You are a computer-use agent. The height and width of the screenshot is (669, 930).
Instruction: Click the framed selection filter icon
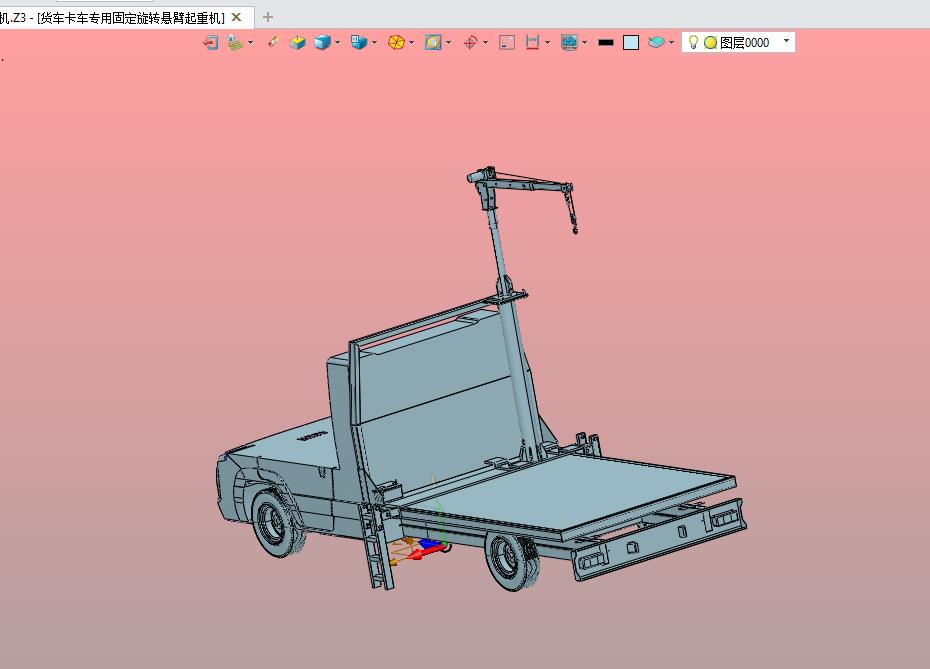[433, 42]
